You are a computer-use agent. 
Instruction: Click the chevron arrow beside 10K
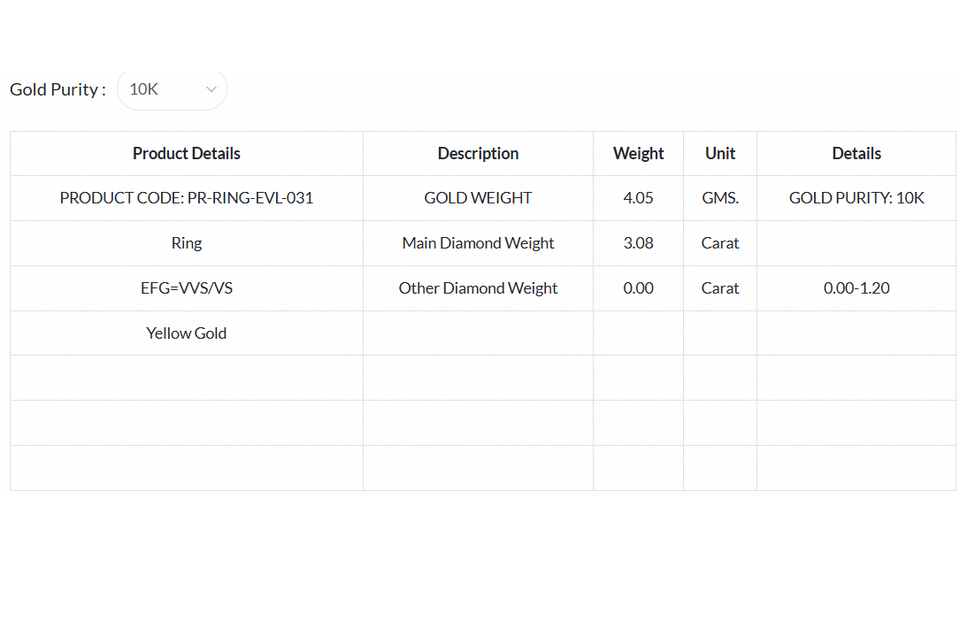coord(211,89)
